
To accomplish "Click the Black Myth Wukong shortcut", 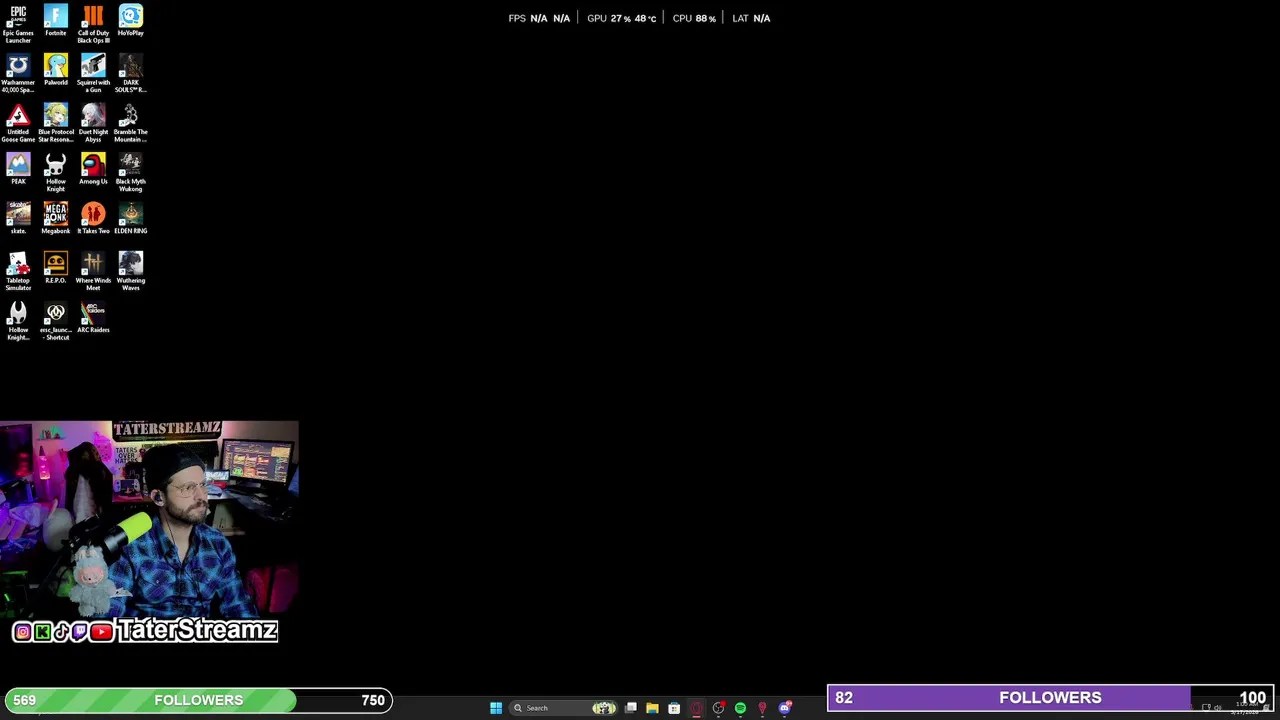I will pyautogui.click(x=131, y=173).
